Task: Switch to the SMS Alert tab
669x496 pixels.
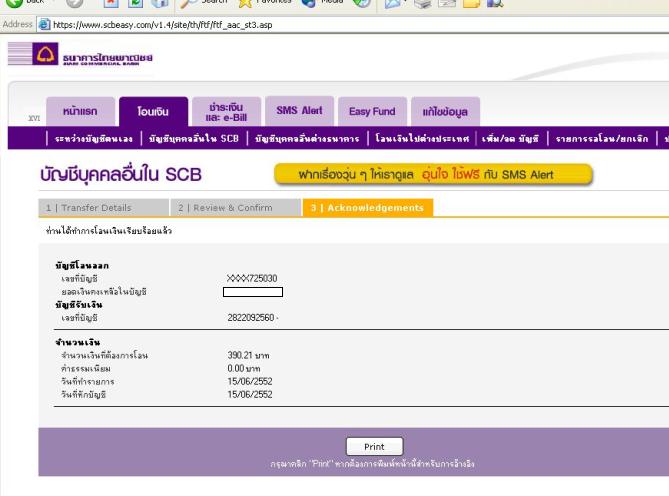Action: 299,111
